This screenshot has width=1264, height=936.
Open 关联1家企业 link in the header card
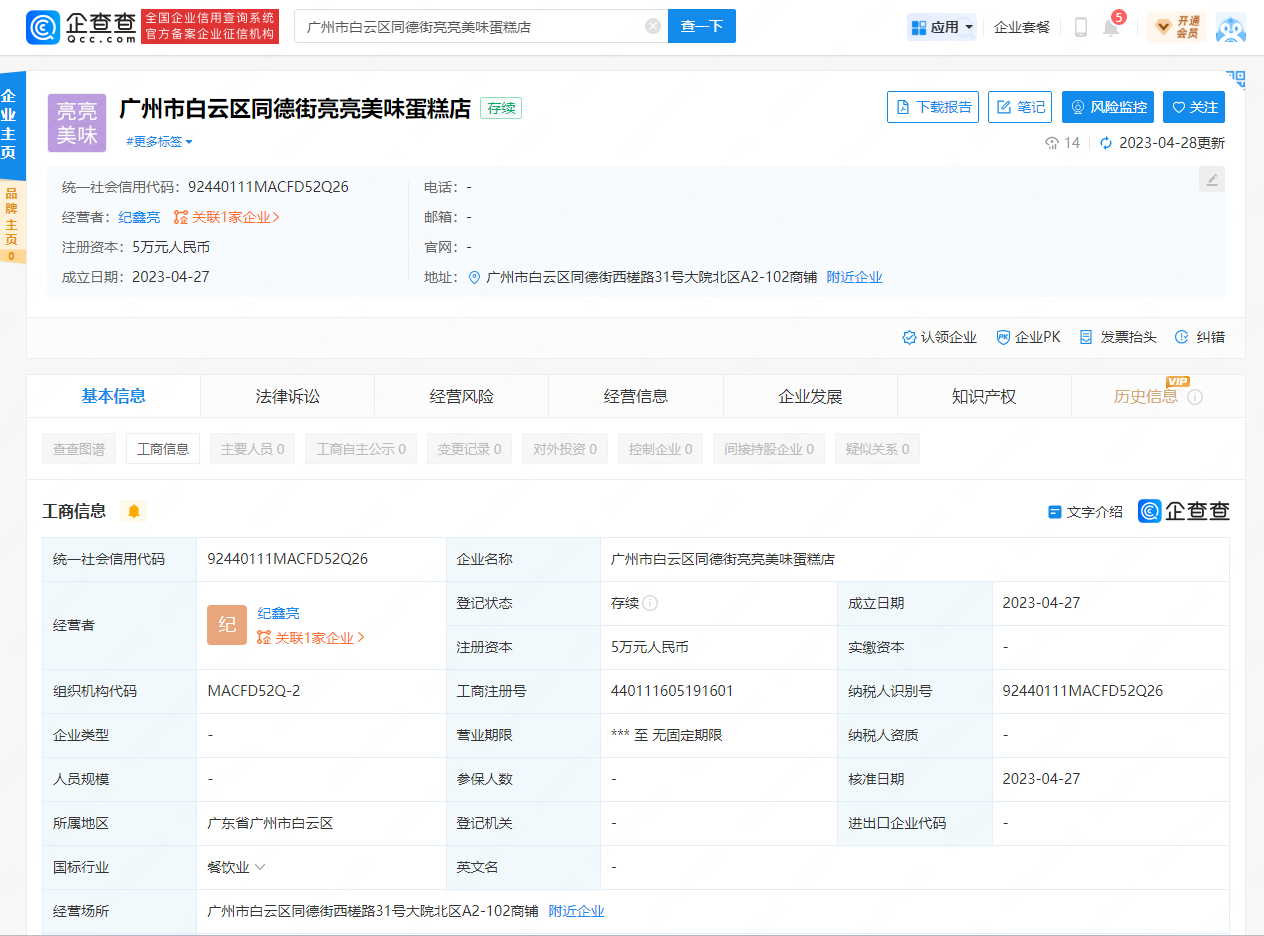(x=227, y=217)
